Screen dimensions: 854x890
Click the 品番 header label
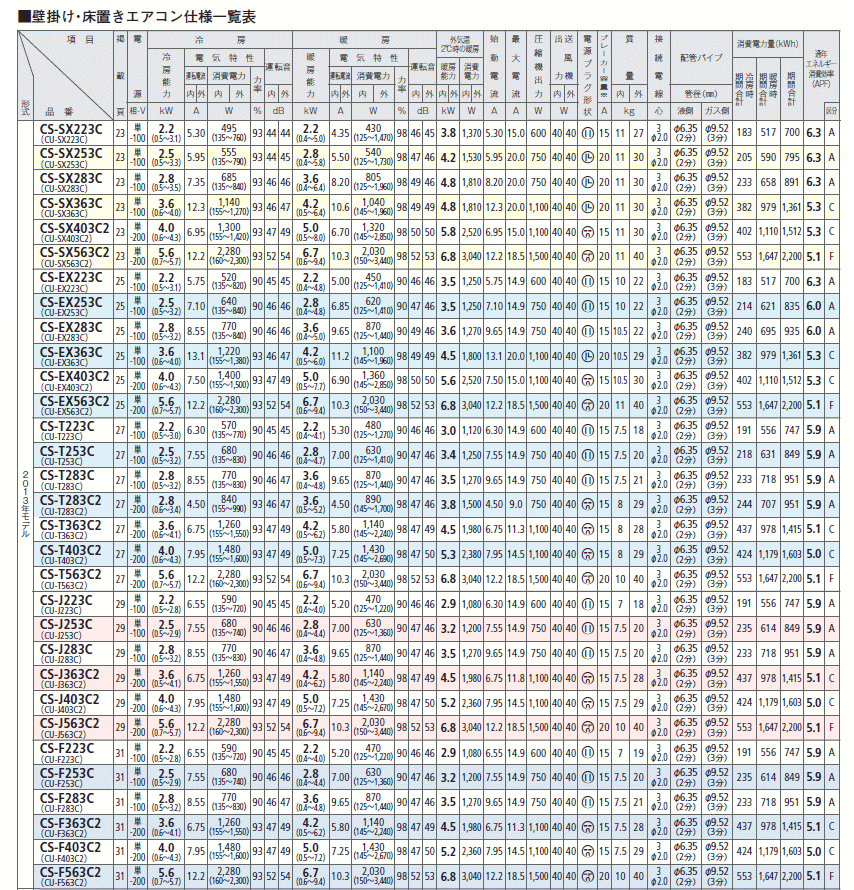point(60,111)
